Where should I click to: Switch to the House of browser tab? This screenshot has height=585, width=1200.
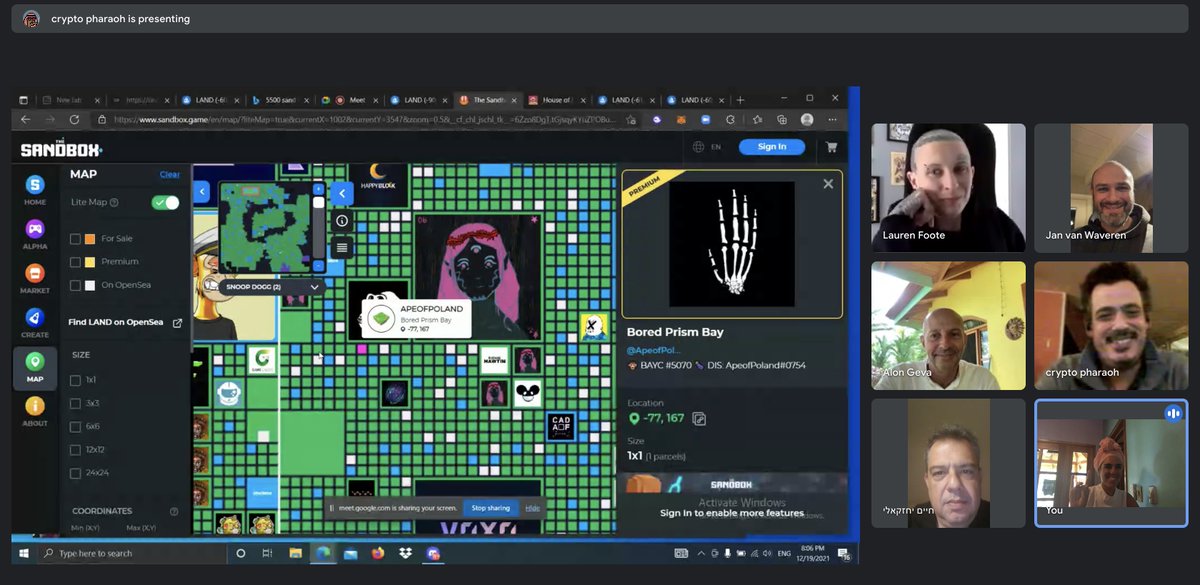(x=555, y=100)
